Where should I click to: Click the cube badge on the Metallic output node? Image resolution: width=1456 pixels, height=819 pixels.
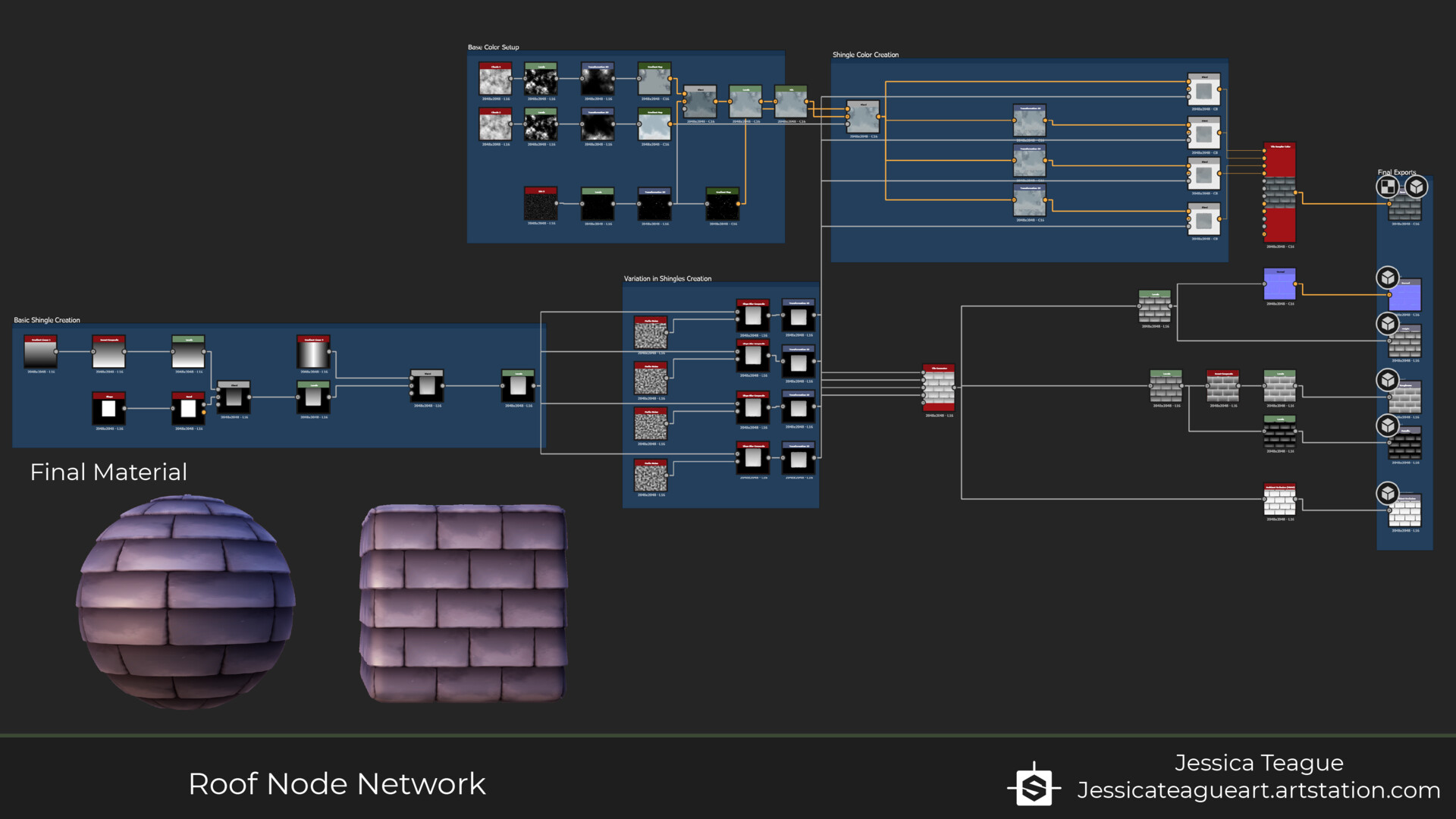[1388, 425]
